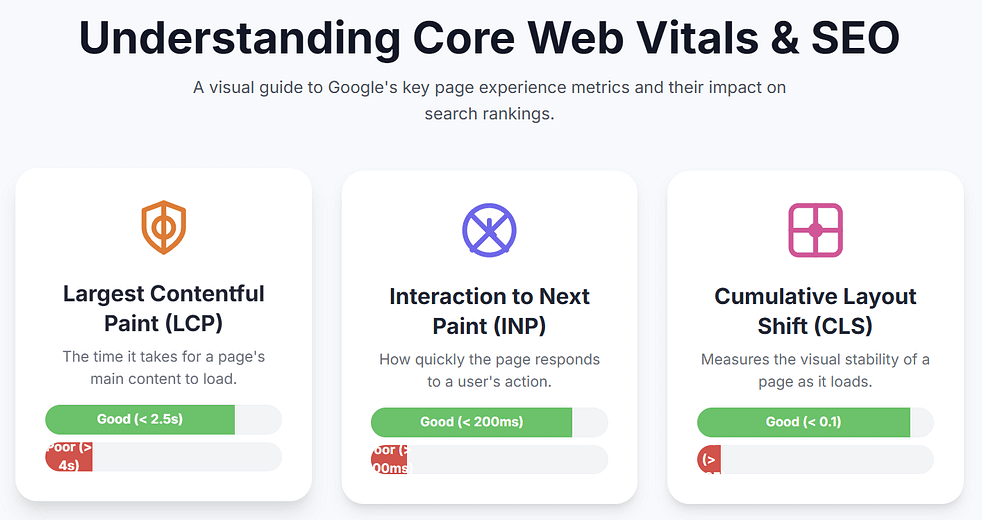
Task: Select the Largest Contentful Paint (LCP) title
Action: 164,308
